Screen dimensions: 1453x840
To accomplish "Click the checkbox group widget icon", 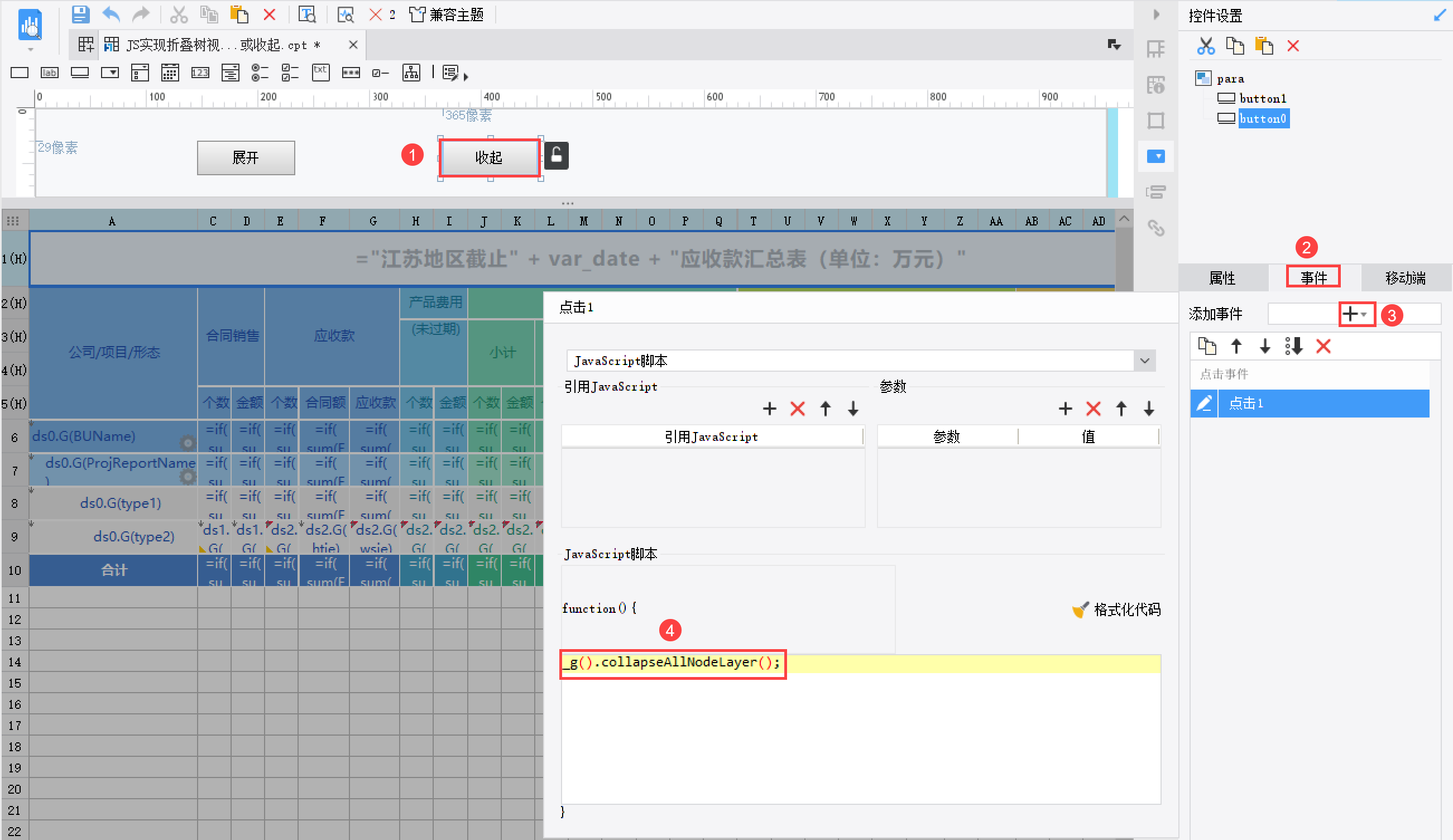I will coord(290,73).
